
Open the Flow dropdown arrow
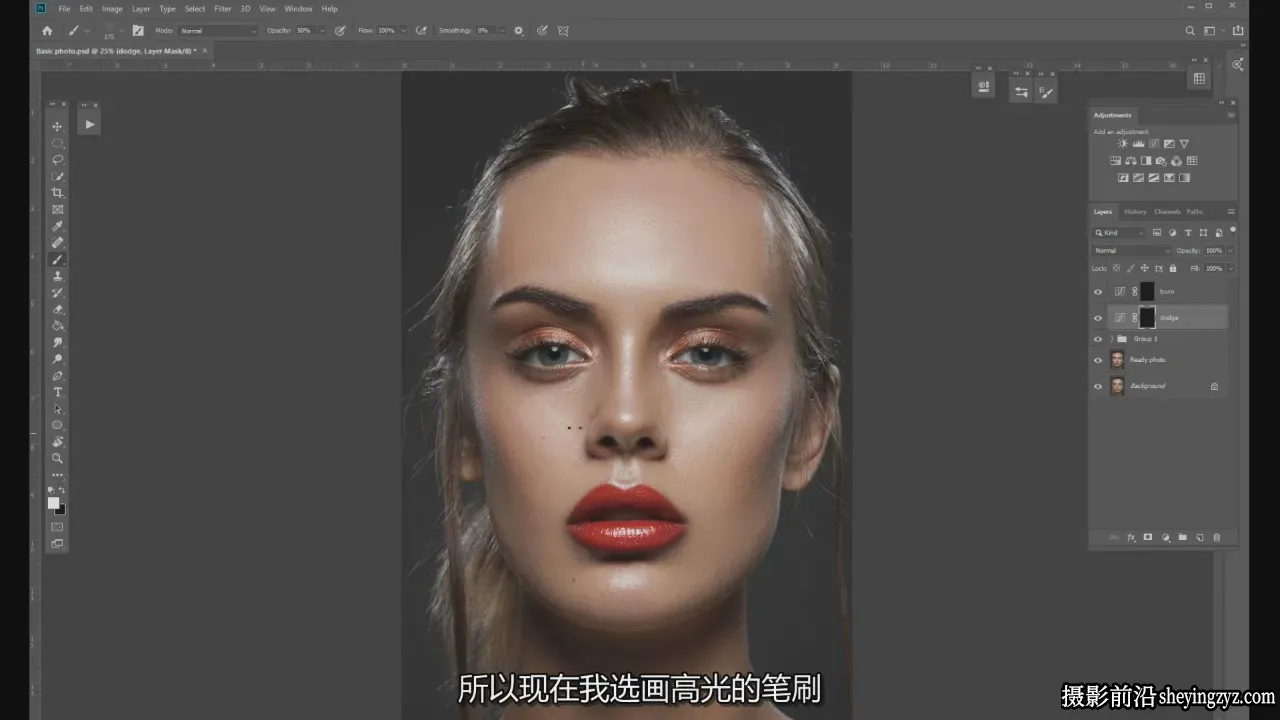tap(404, 31)
